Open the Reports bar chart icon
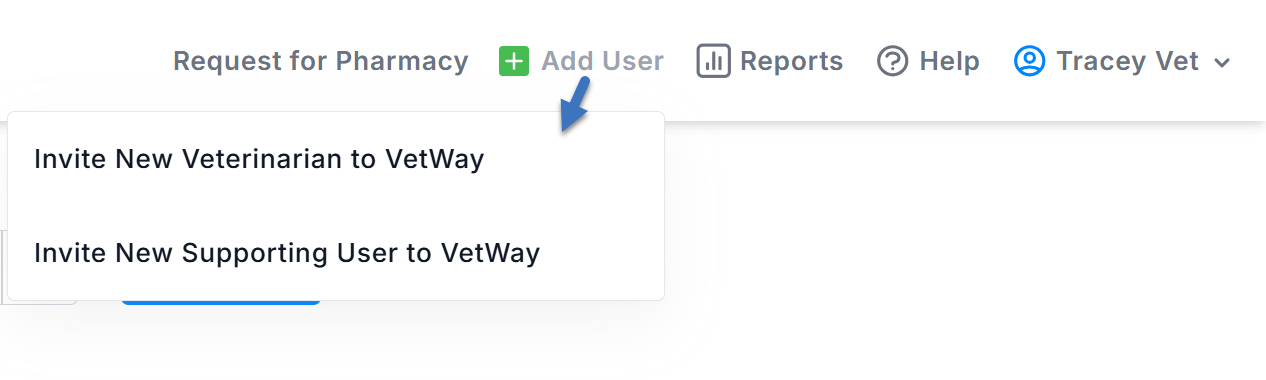 (713, 61)
